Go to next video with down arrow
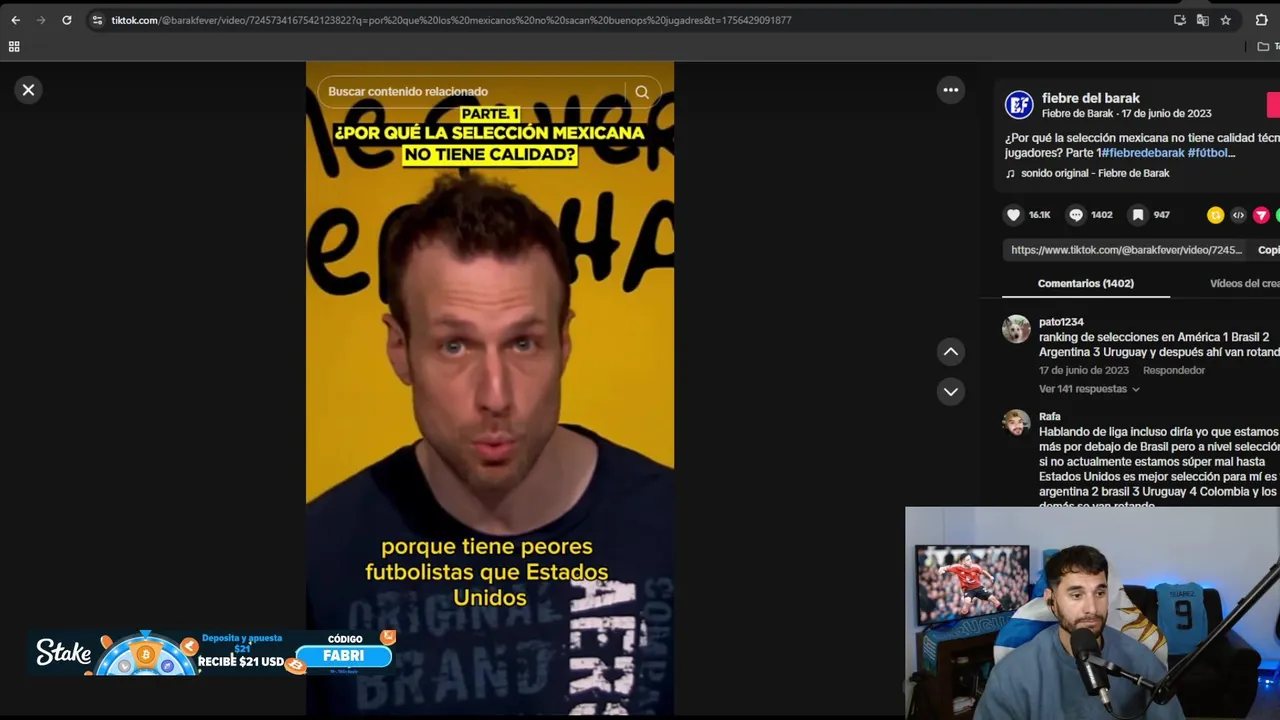 click(x=950, y=391)
